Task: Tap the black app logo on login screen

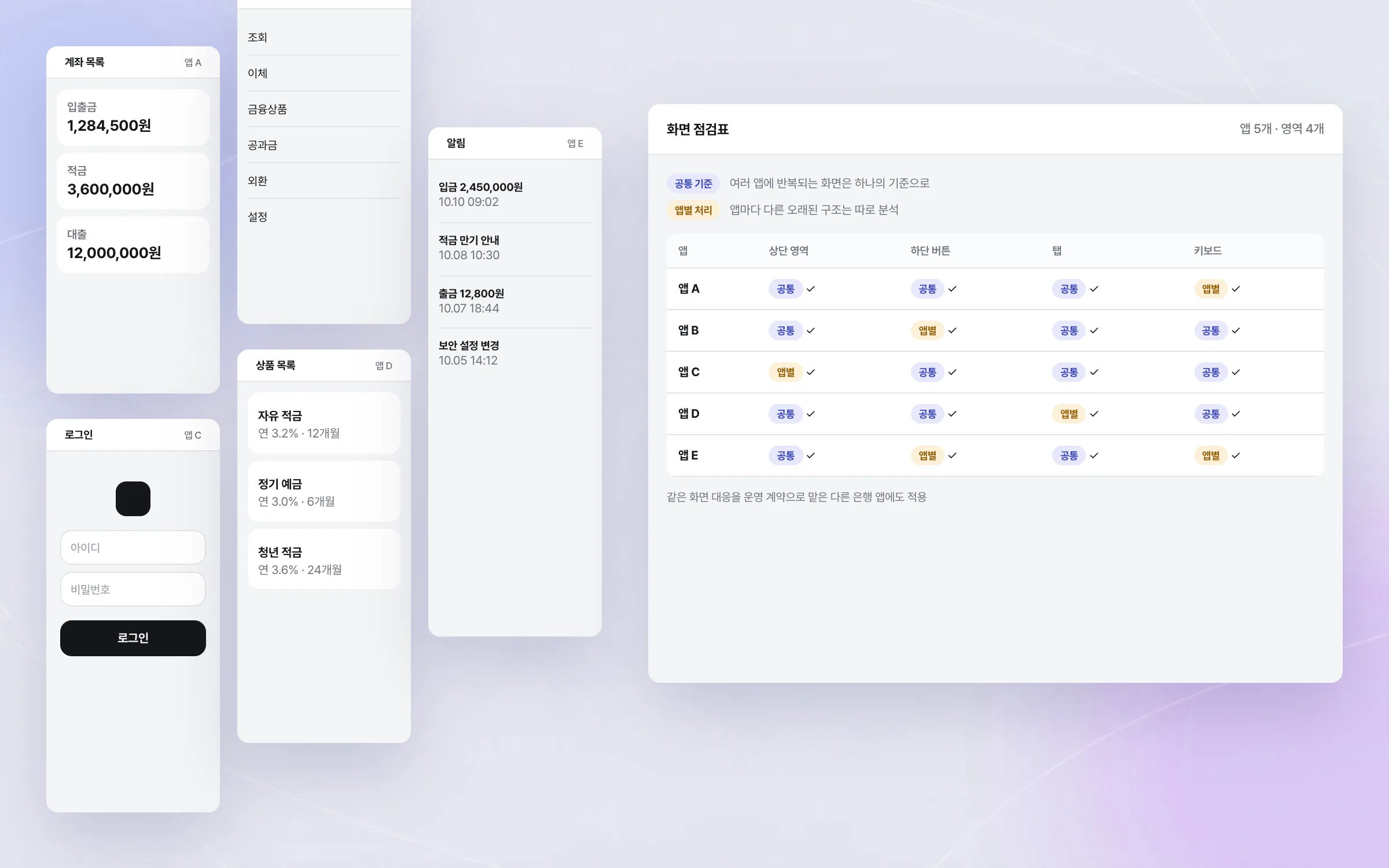Action: 133,499
